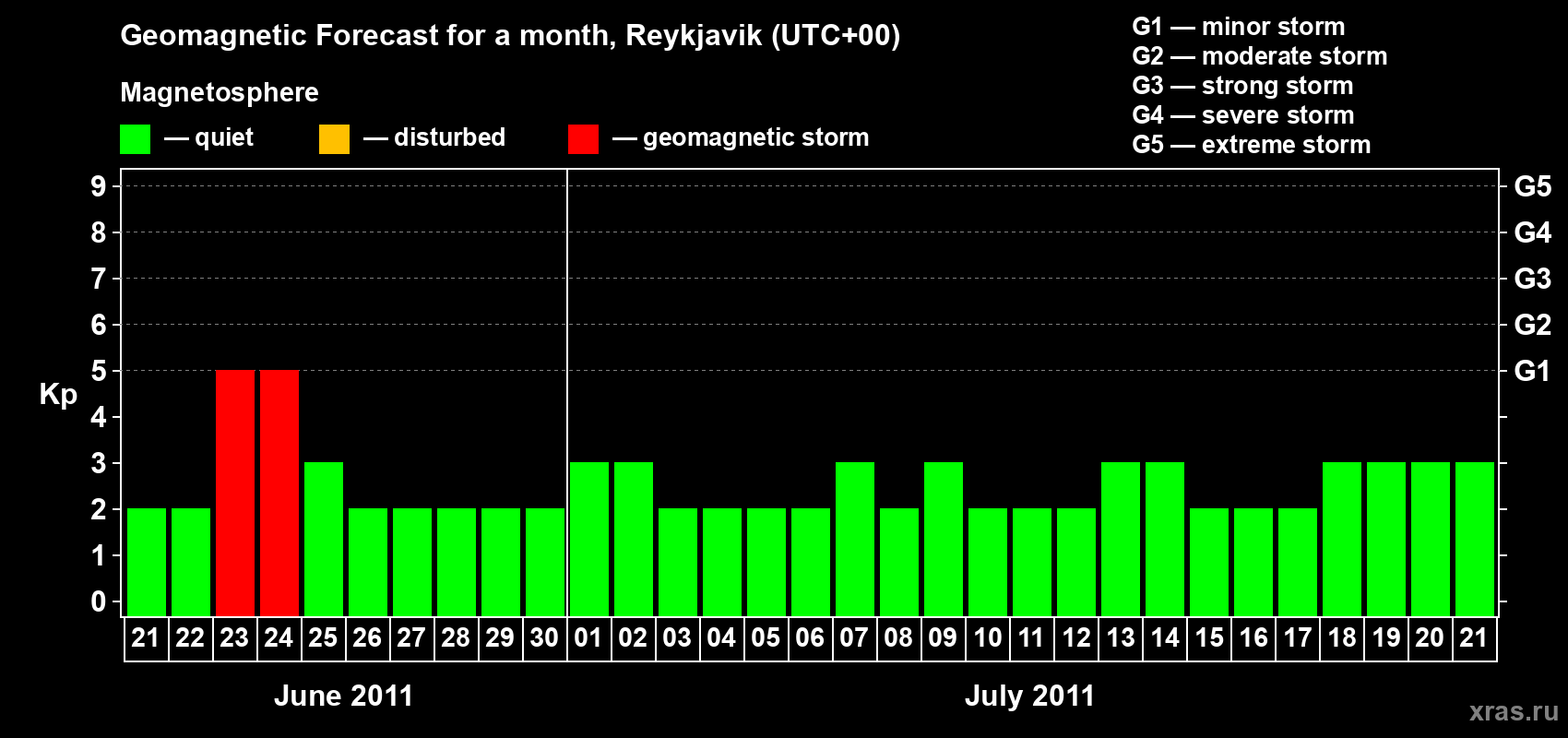Click the 'Magnetosphere' heading

(220, 92)
